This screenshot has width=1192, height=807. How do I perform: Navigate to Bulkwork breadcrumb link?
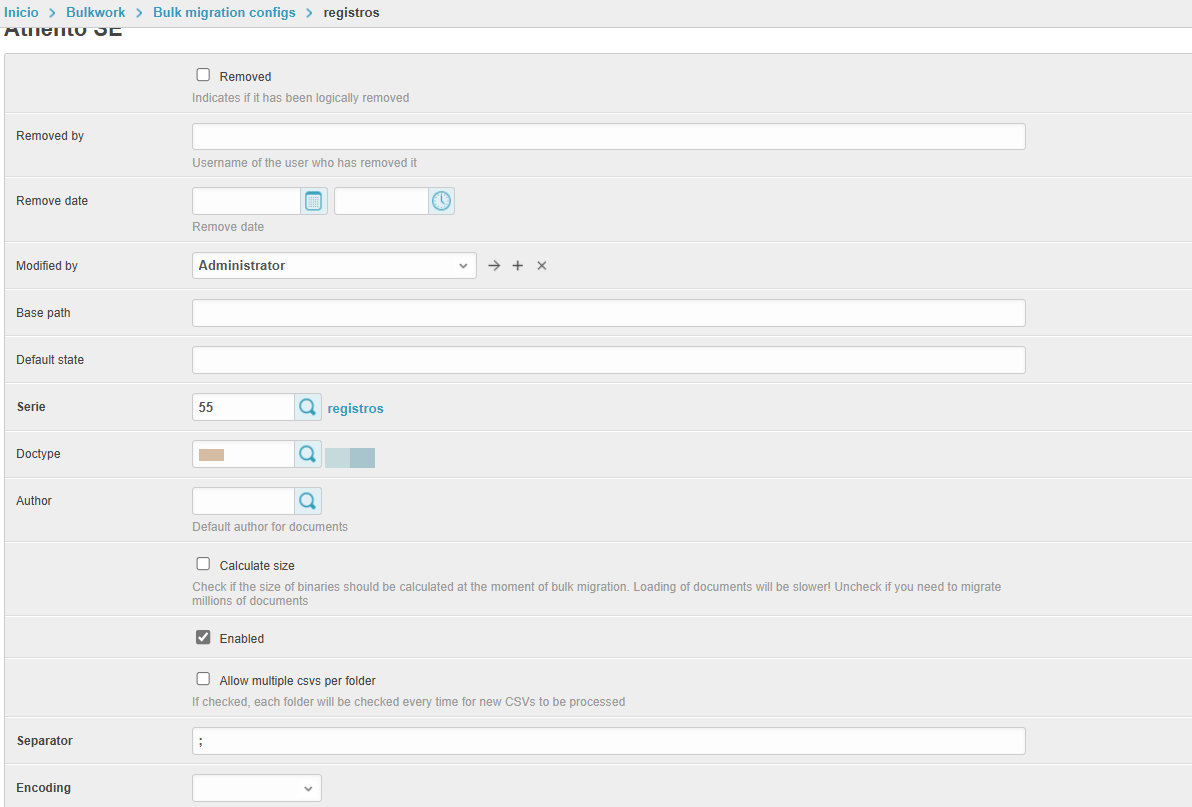pyautogui.click(x=95, y=12)
